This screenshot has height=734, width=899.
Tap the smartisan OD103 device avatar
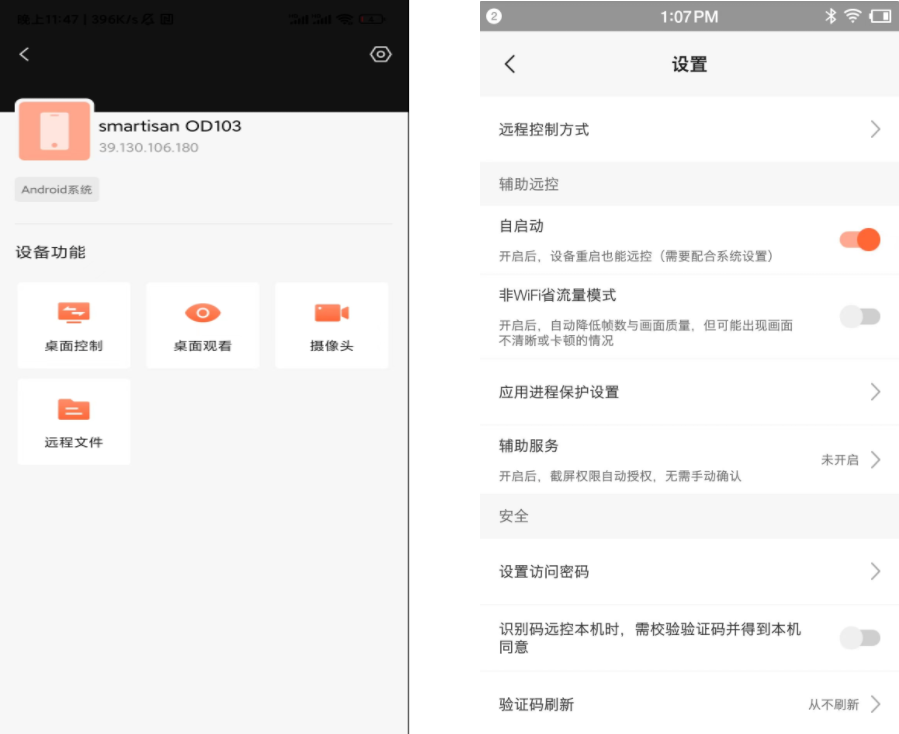[55, 130]
